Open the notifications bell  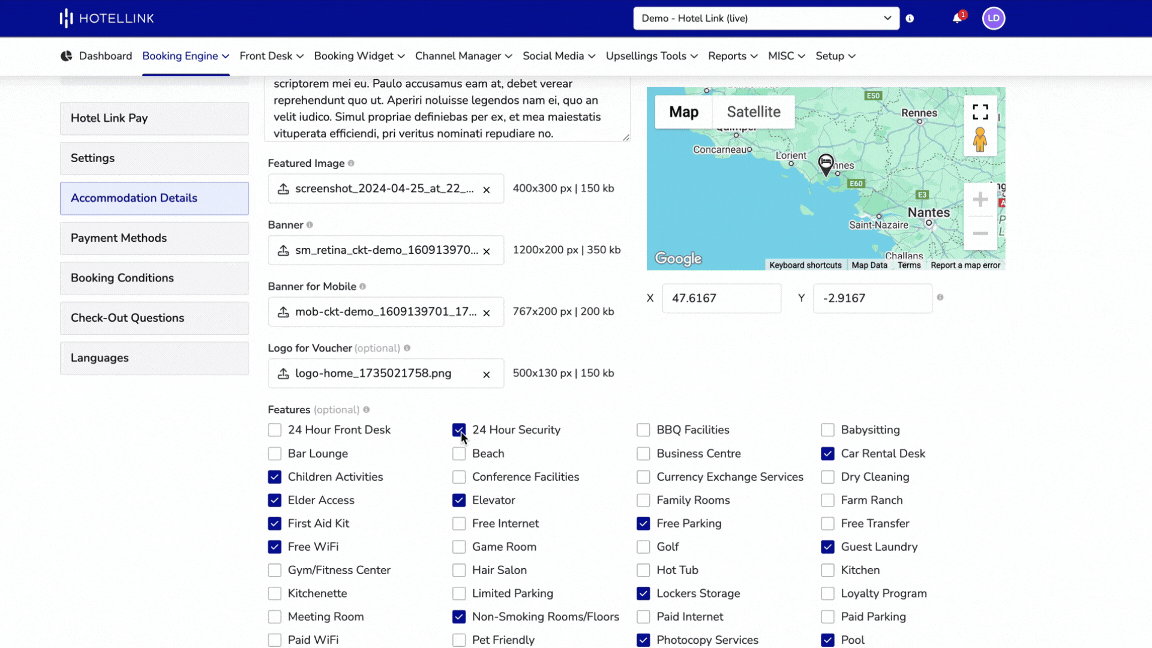pos(957,18)
